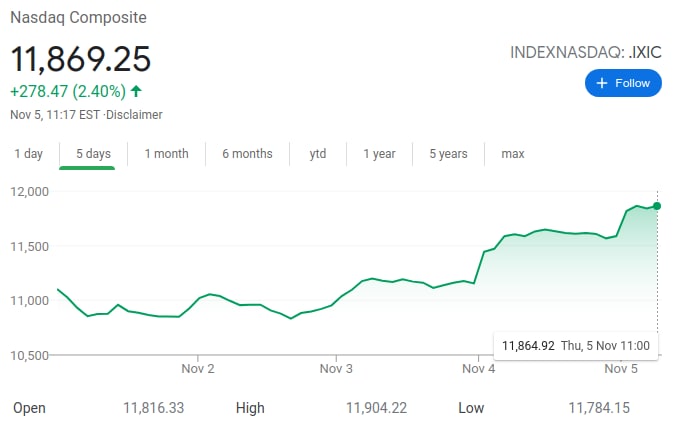693x431 pixels.
Task: Click the 11,500 y-axis label
Action: coord(30,247)
